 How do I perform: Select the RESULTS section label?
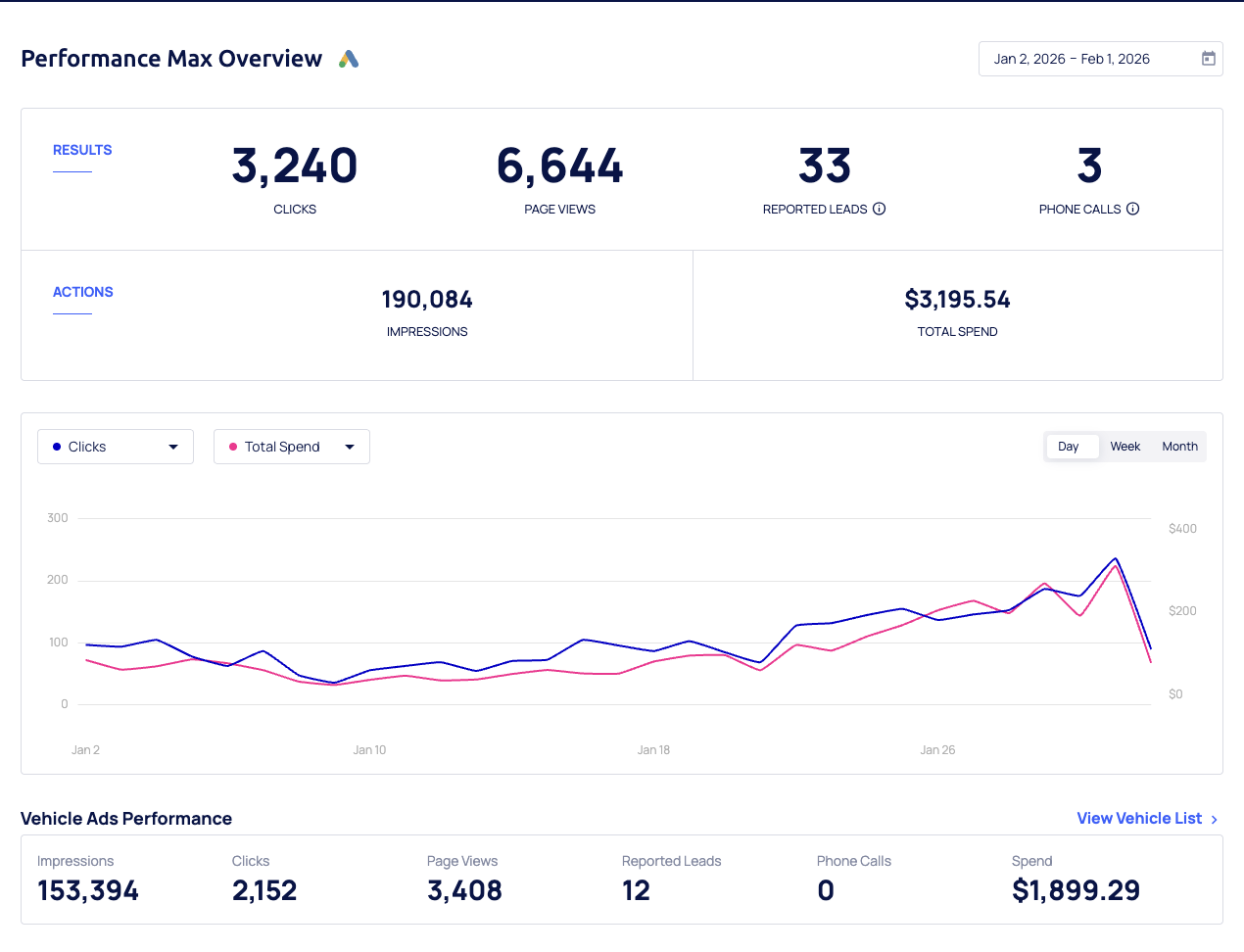click(82, 150)
